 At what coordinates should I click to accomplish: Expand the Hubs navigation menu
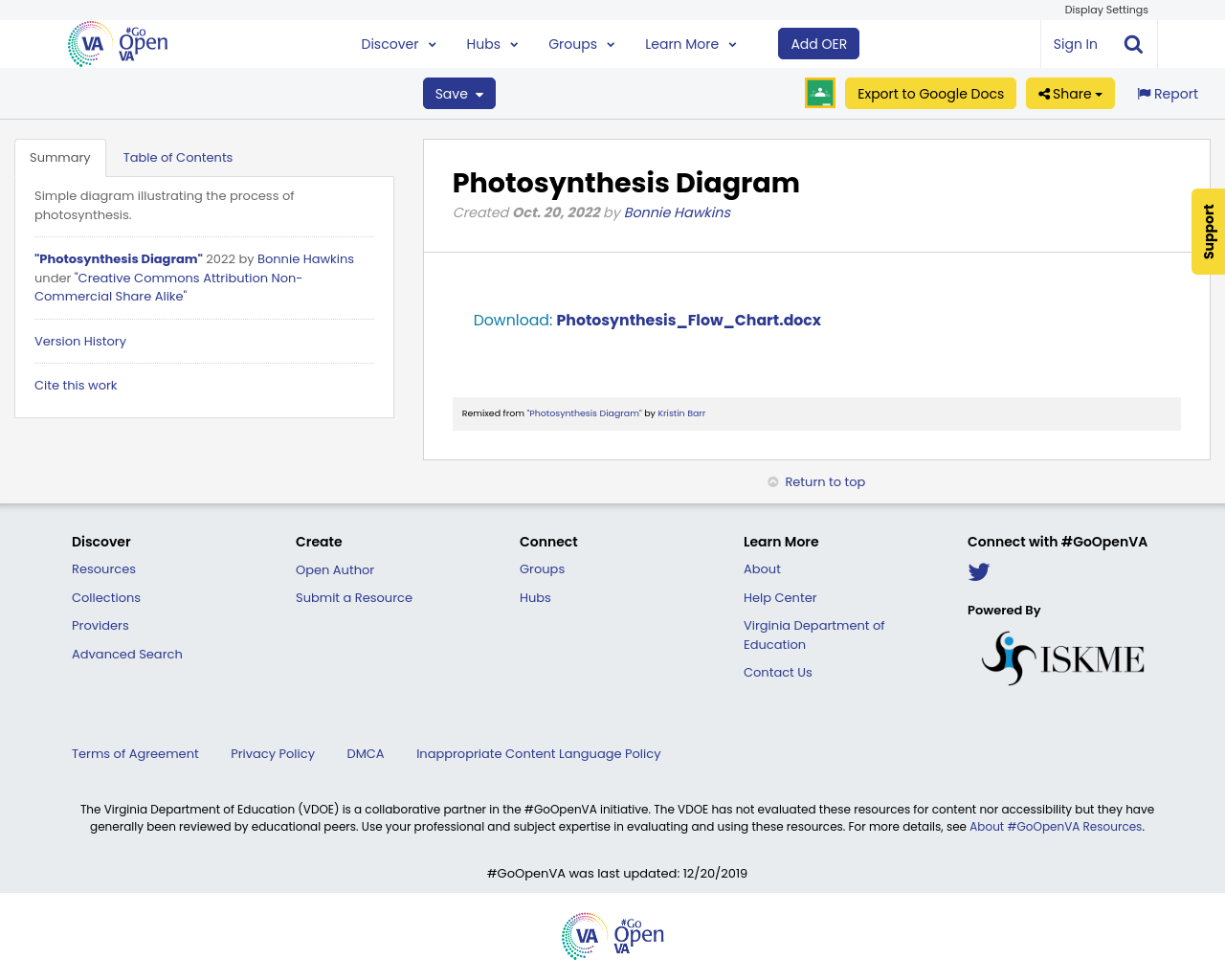point(491,42)
